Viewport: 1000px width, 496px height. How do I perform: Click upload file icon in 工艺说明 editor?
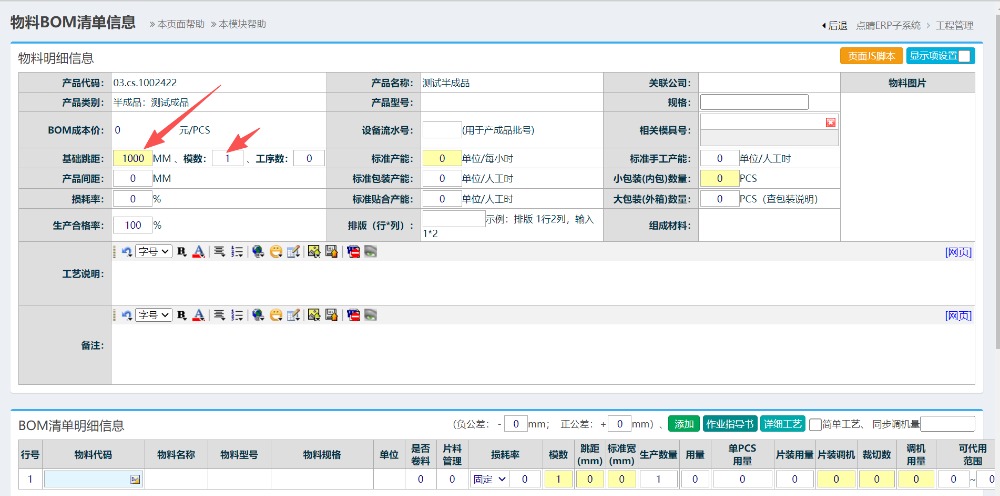pos(330,252)
